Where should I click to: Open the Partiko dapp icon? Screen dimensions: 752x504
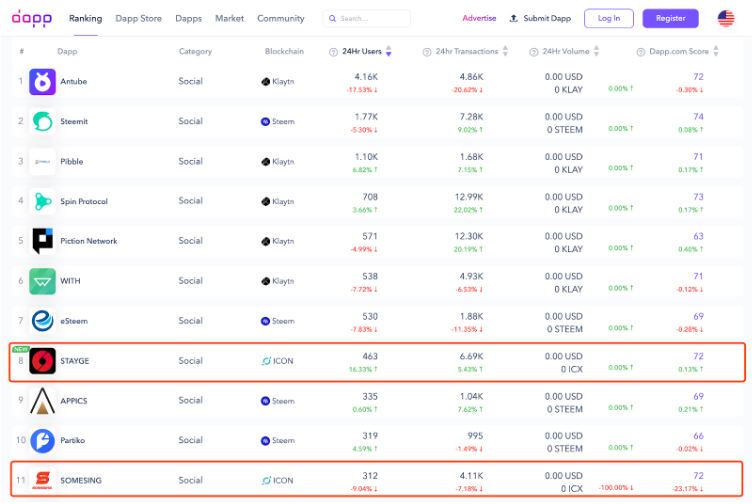point(42,441)
